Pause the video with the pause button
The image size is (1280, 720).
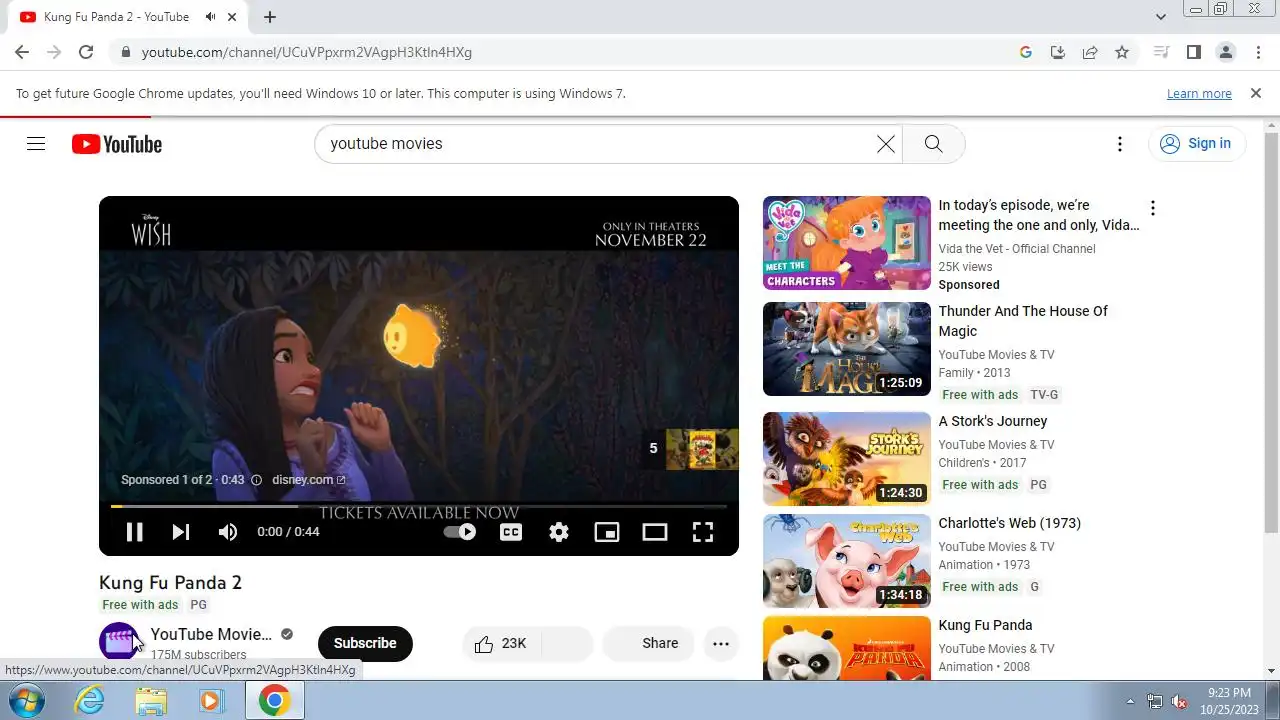click(x=134, y=532)
